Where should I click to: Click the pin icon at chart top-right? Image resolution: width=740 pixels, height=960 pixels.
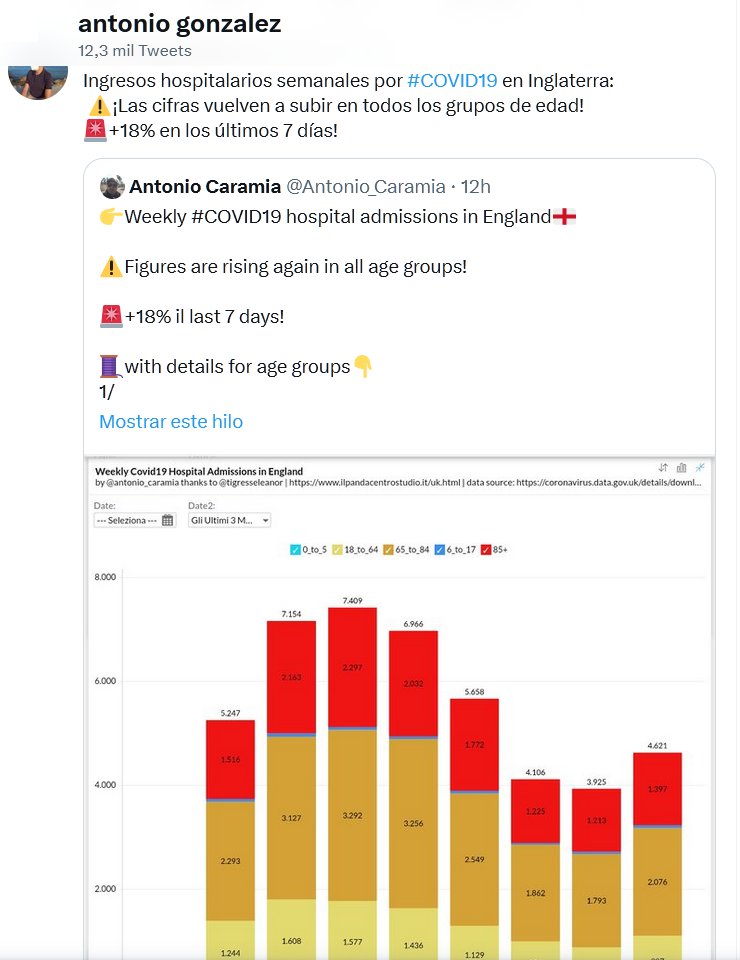[700, 467]
